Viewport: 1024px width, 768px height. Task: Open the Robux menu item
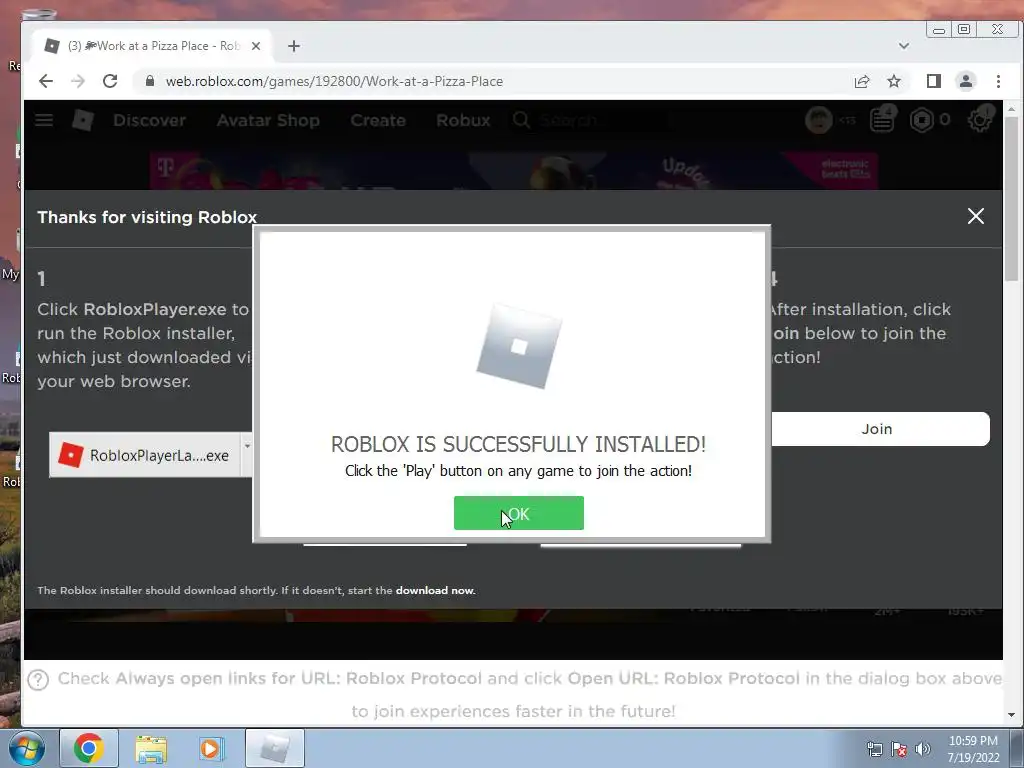tap(463, 120)
